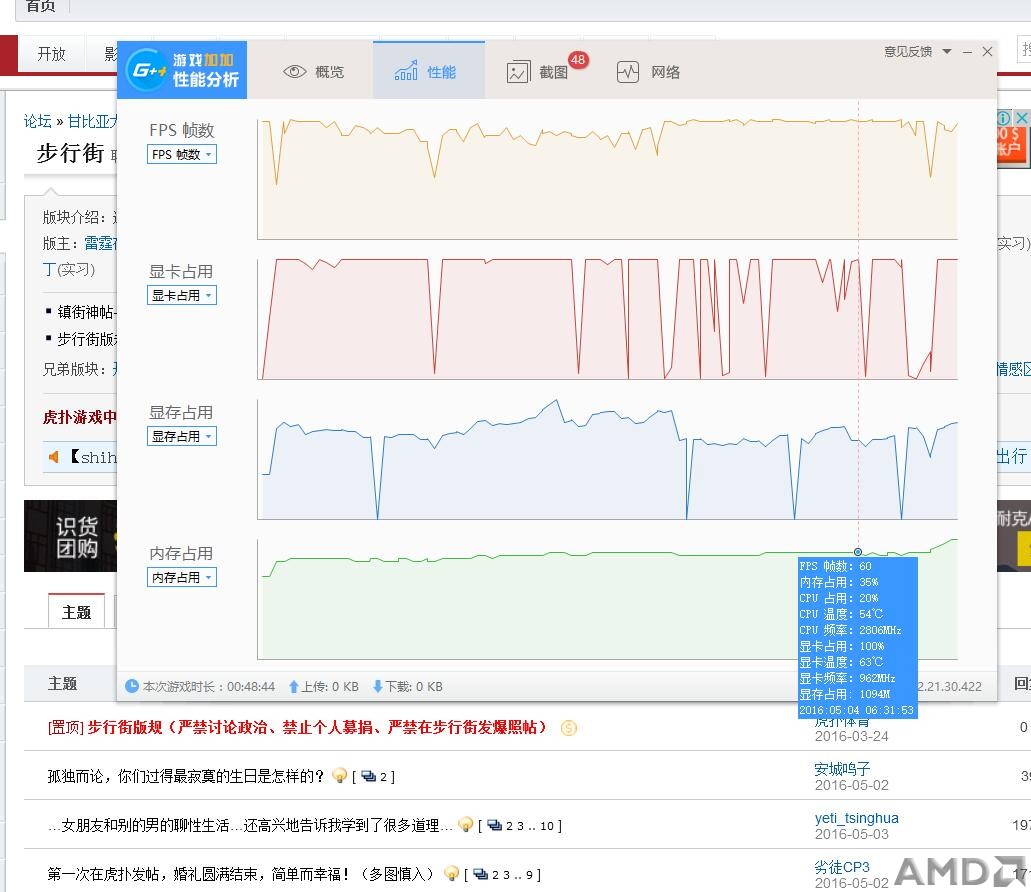
Task: Select the 主题 tab on the forum
Action: click(76, 612)
